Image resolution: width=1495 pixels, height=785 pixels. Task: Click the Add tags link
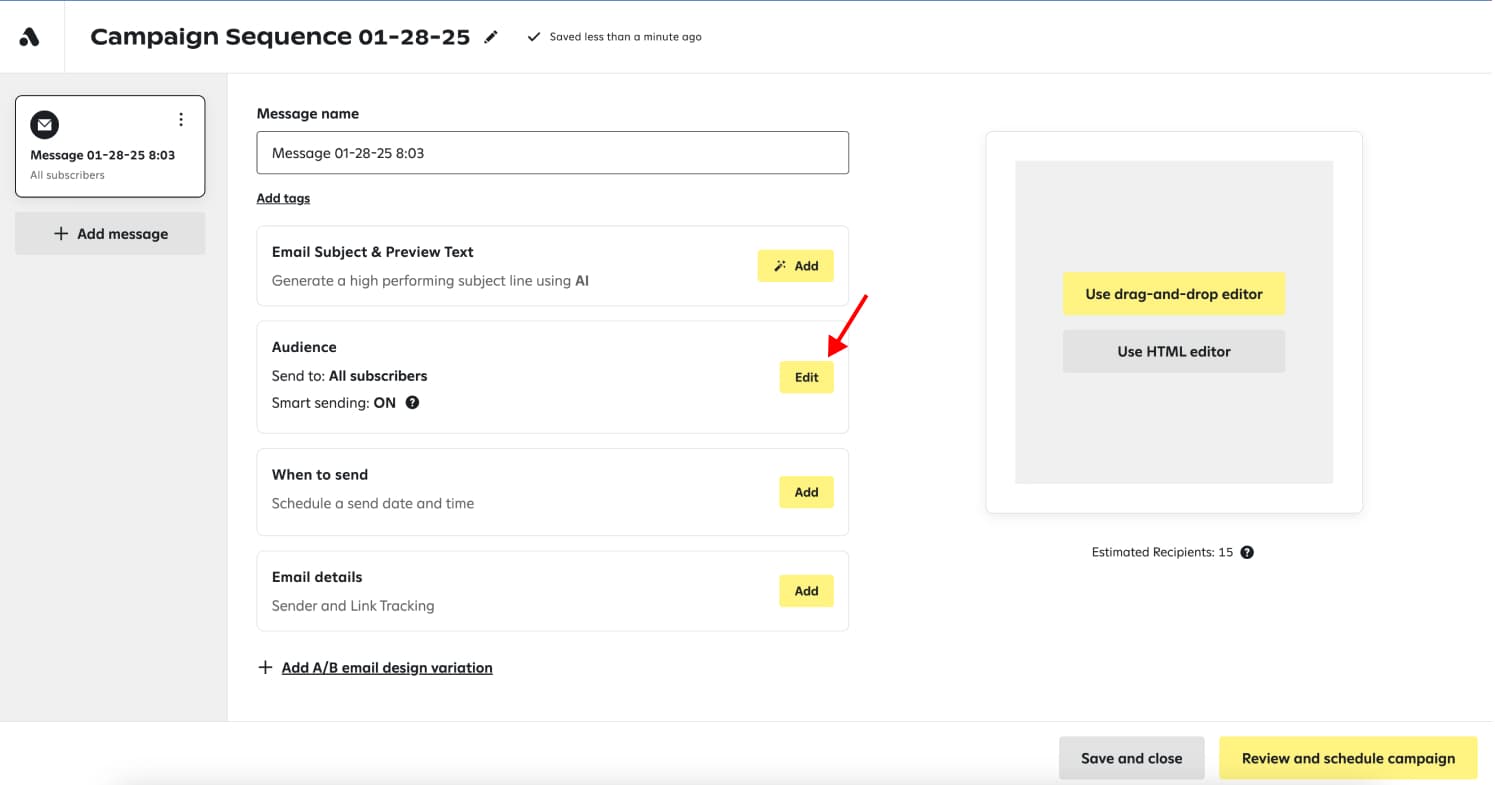coord(283,198)
